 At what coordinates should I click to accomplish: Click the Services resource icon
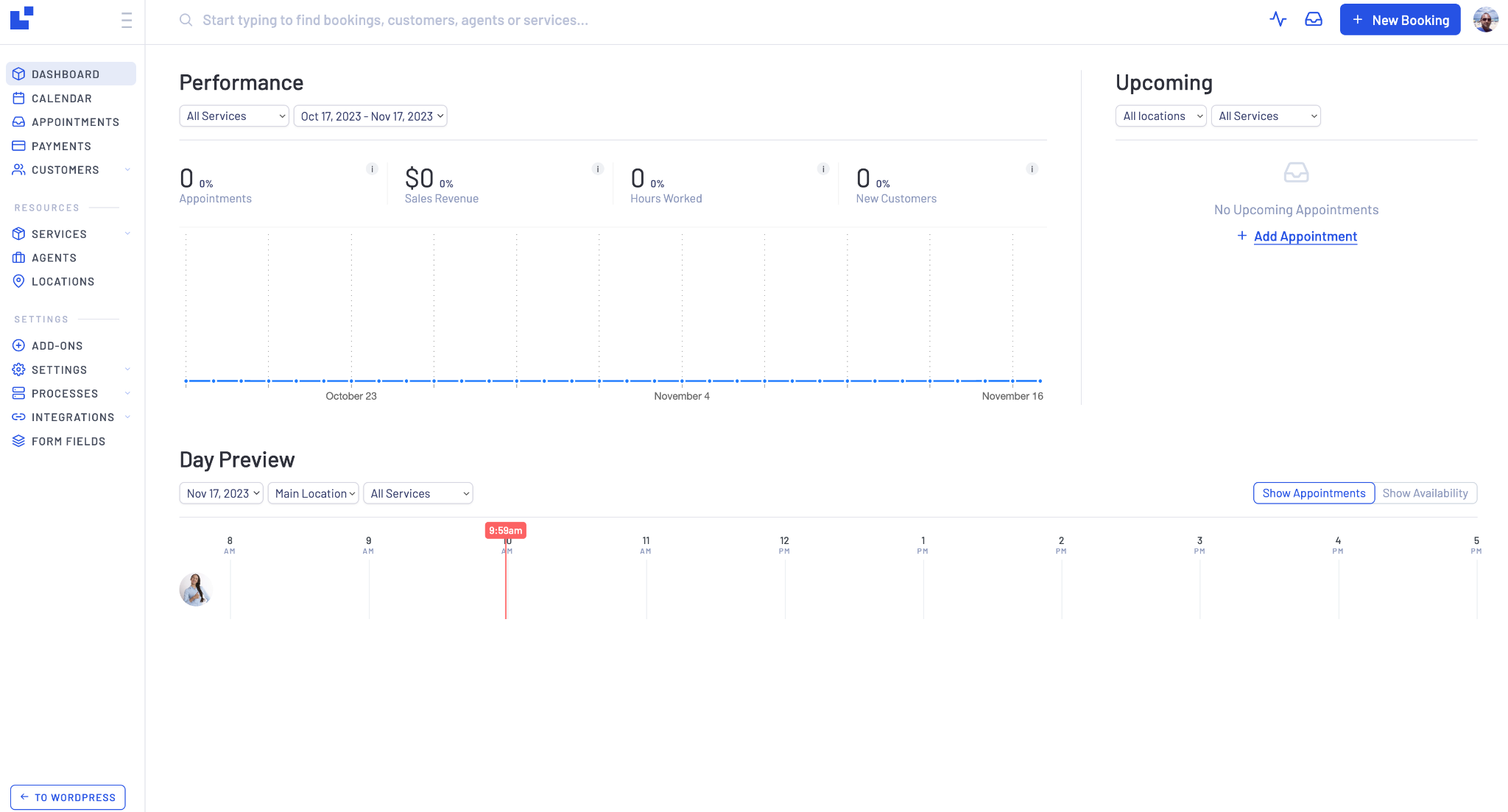click(x=19, y=233)
